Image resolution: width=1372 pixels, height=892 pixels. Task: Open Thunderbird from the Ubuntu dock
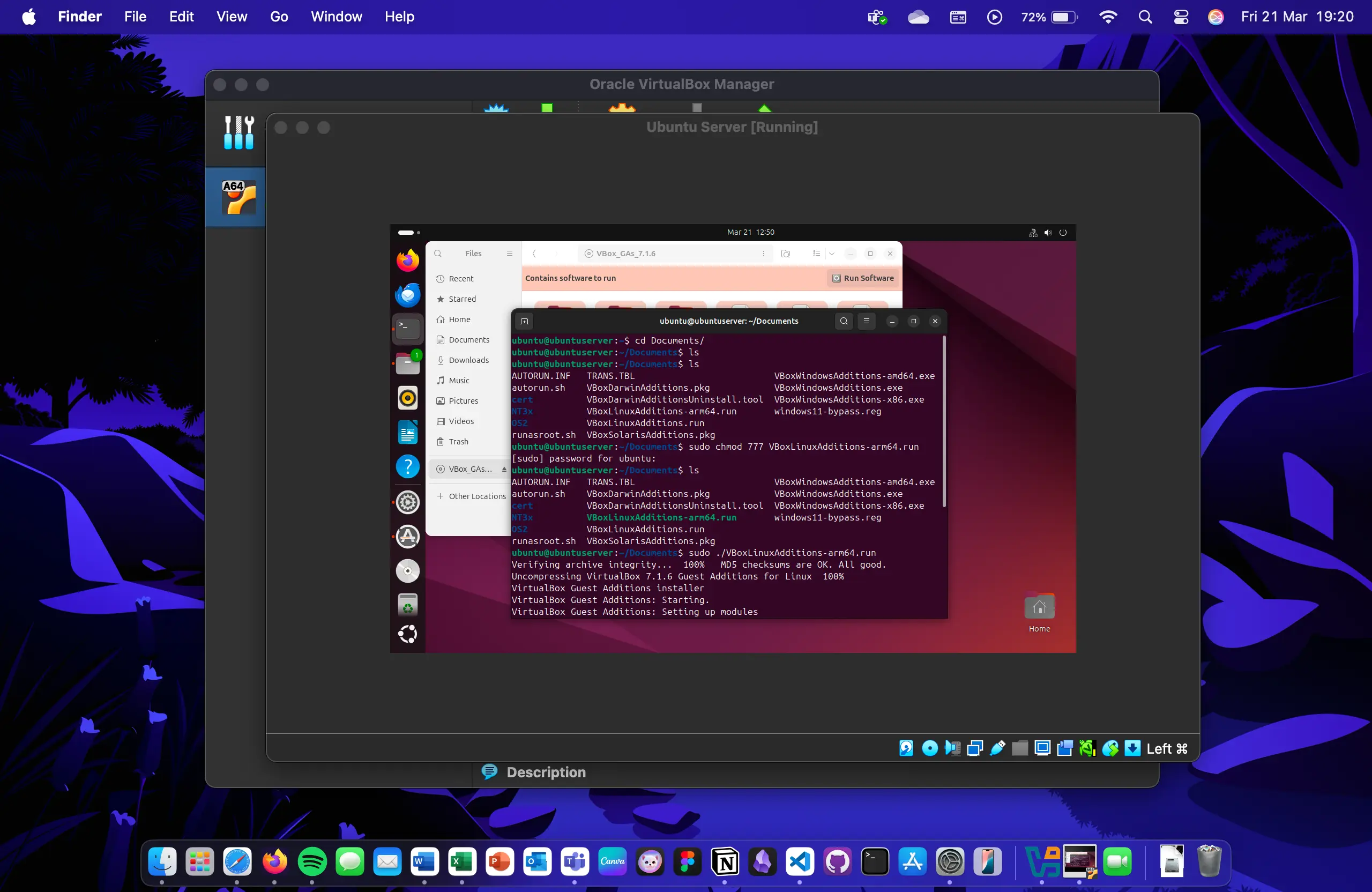click(407, 295)
